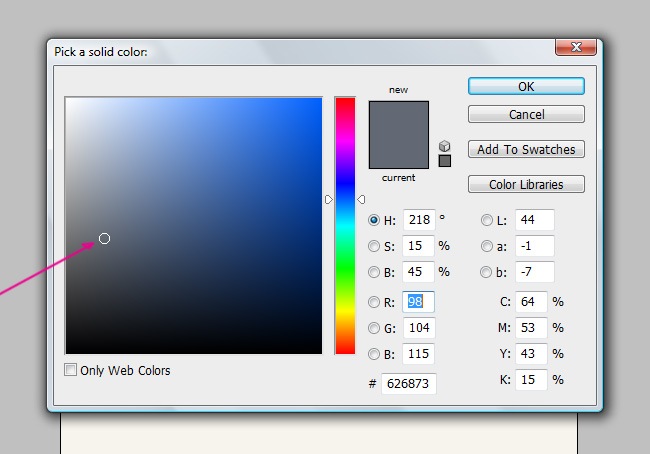
Task: Enable the Only Web Colors checkbox
Action: pos(71,370)
